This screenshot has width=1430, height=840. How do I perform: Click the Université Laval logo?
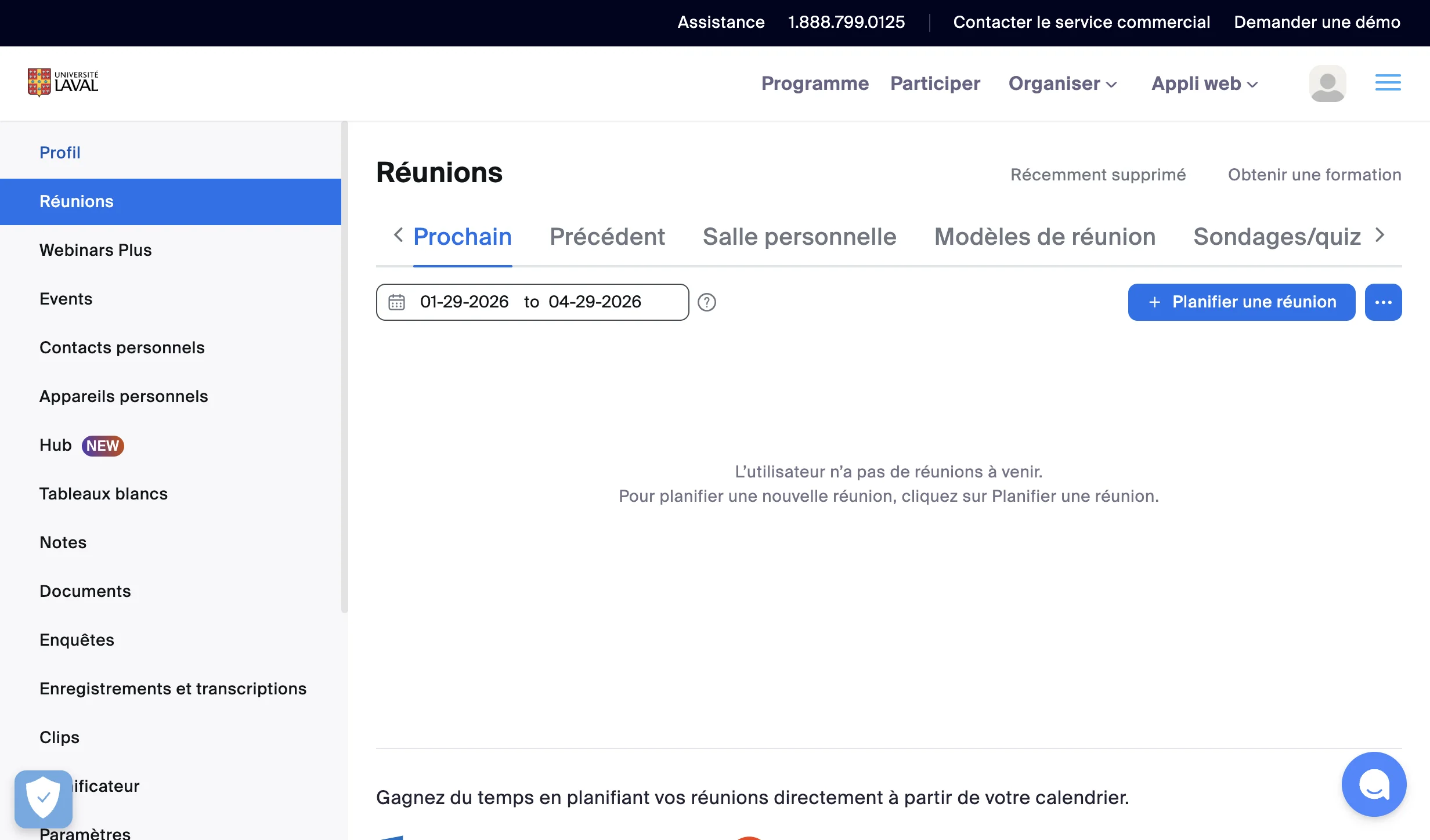pos(63,82)
